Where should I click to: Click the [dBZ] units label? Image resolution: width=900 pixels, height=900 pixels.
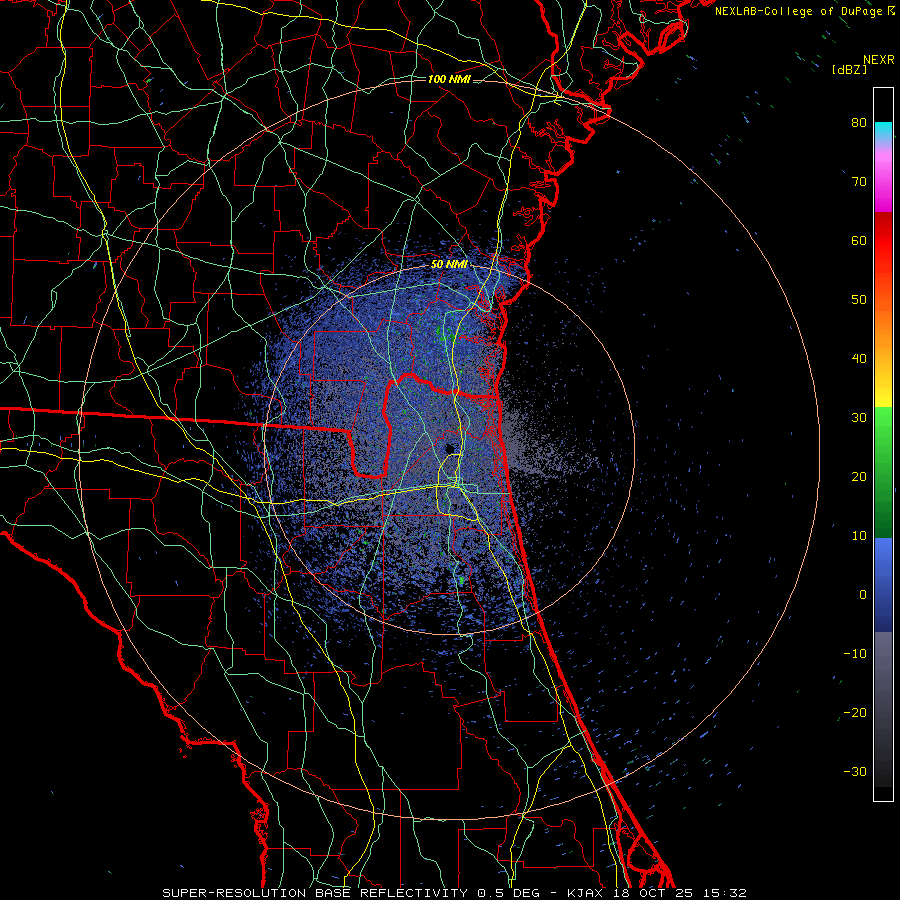coord(849,69)
